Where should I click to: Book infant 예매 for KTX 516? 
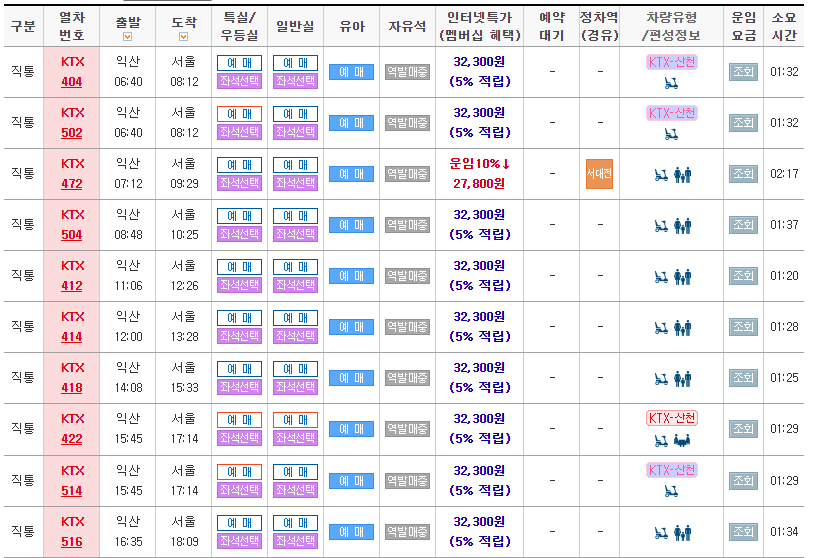[351, 532]
